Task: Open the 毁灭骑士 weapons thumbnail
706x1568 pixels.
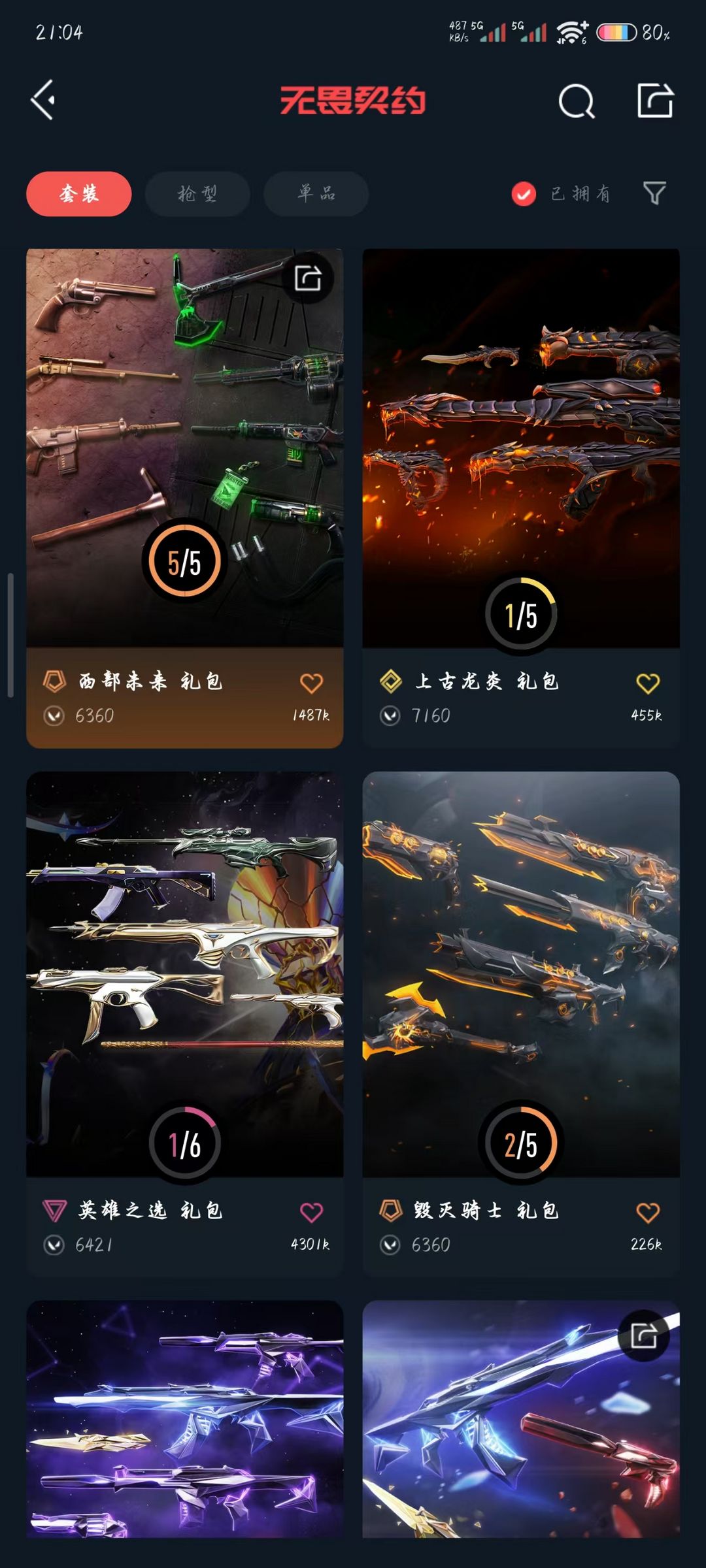Action: [521, 974]
